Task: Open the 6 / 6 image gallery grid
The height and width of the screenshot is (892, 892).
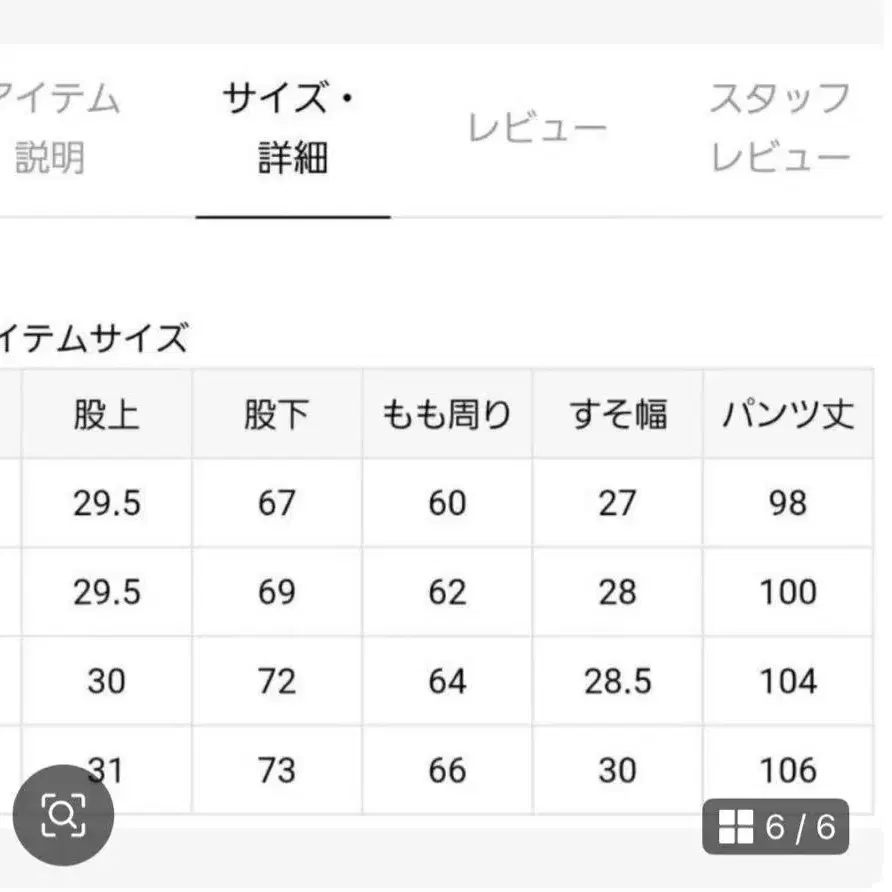Action: point(775,827)
